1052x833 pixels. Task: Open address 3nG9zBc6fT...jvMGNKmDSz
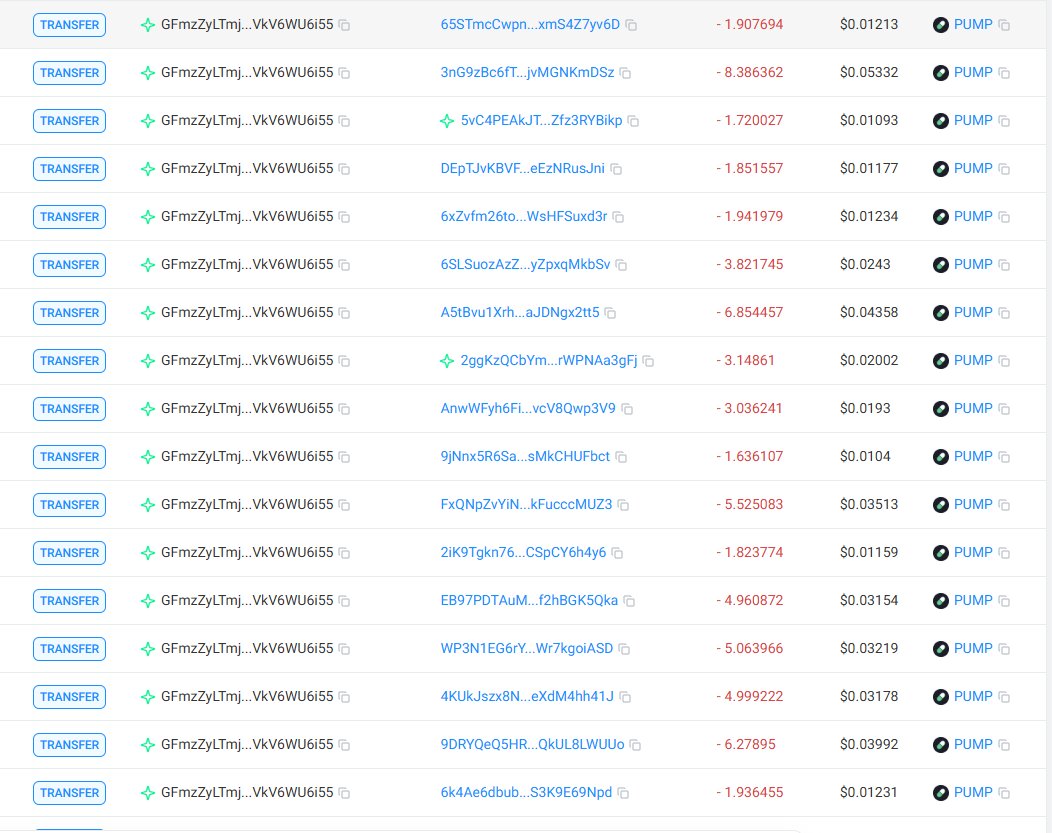[527, 72]
